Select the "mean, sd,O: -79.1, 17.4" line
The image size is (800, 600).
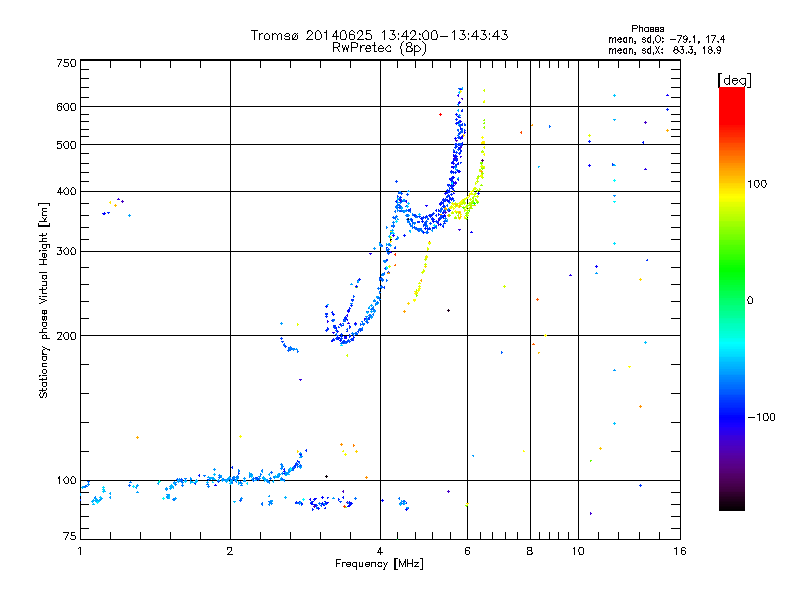pyautogui.click(x=666, y=39)
